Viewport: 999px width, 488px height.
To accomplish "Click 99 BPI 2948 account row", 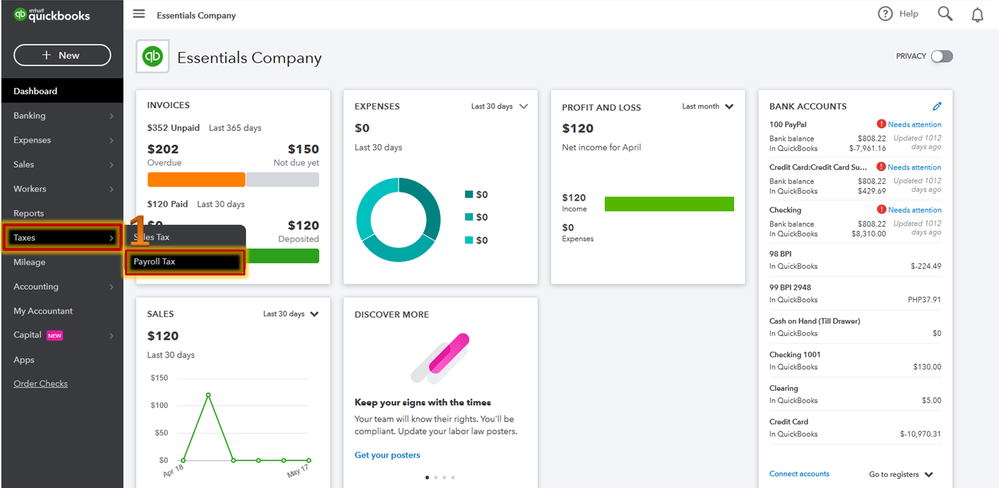I will pos(855,293).
